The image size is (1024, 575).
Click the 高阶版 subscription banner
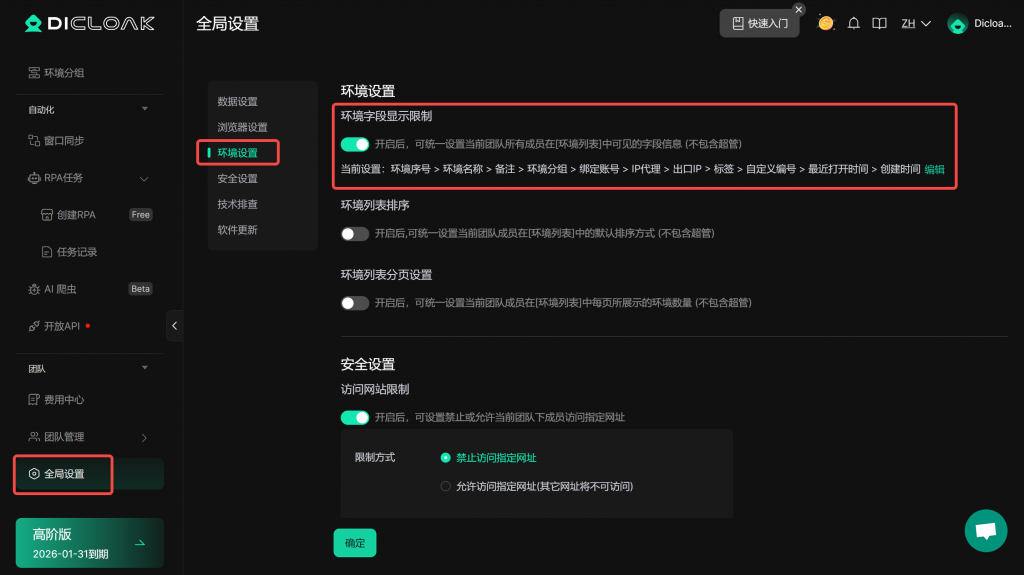tap(89, 543)
